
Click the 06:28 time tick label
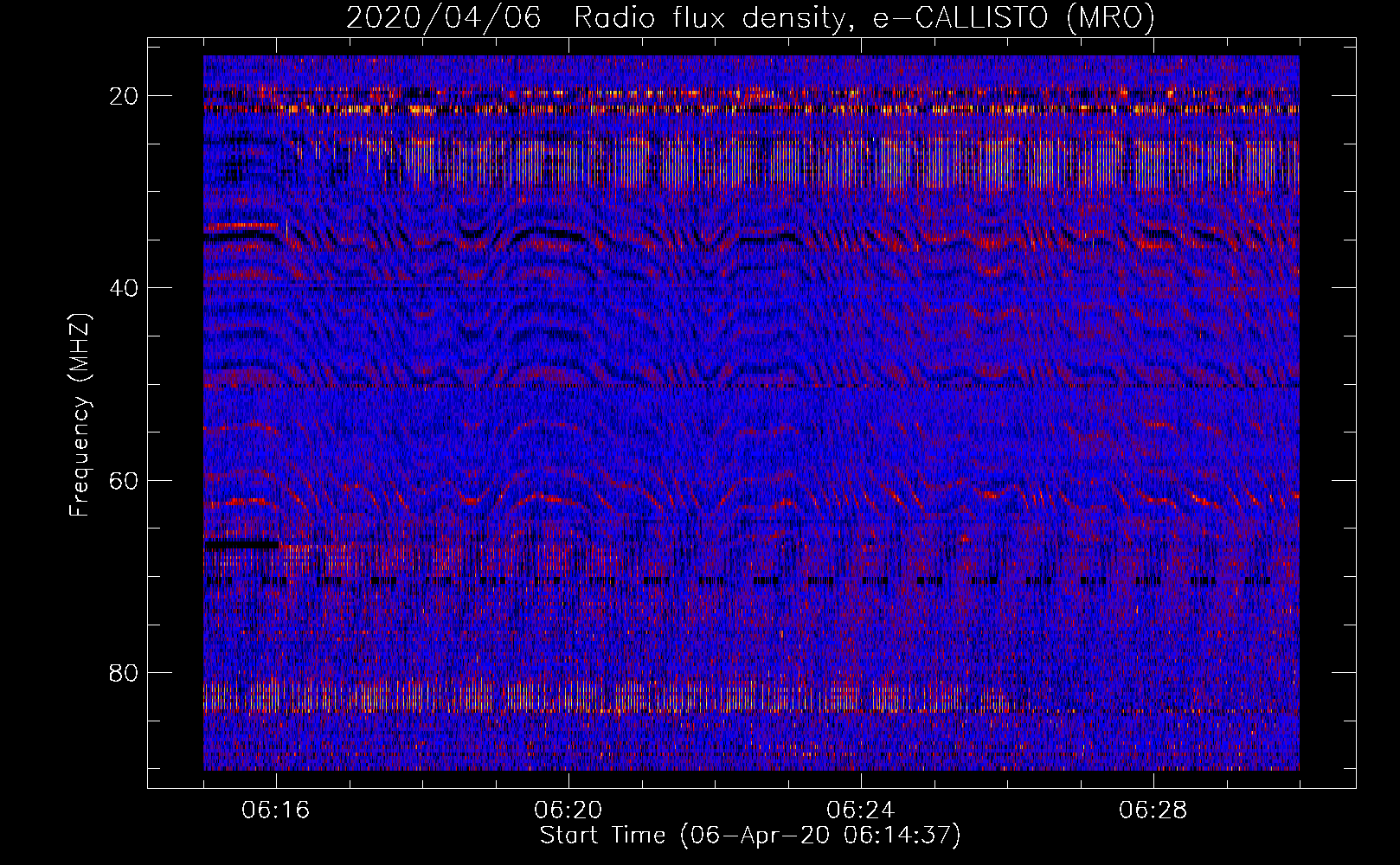1153,811
